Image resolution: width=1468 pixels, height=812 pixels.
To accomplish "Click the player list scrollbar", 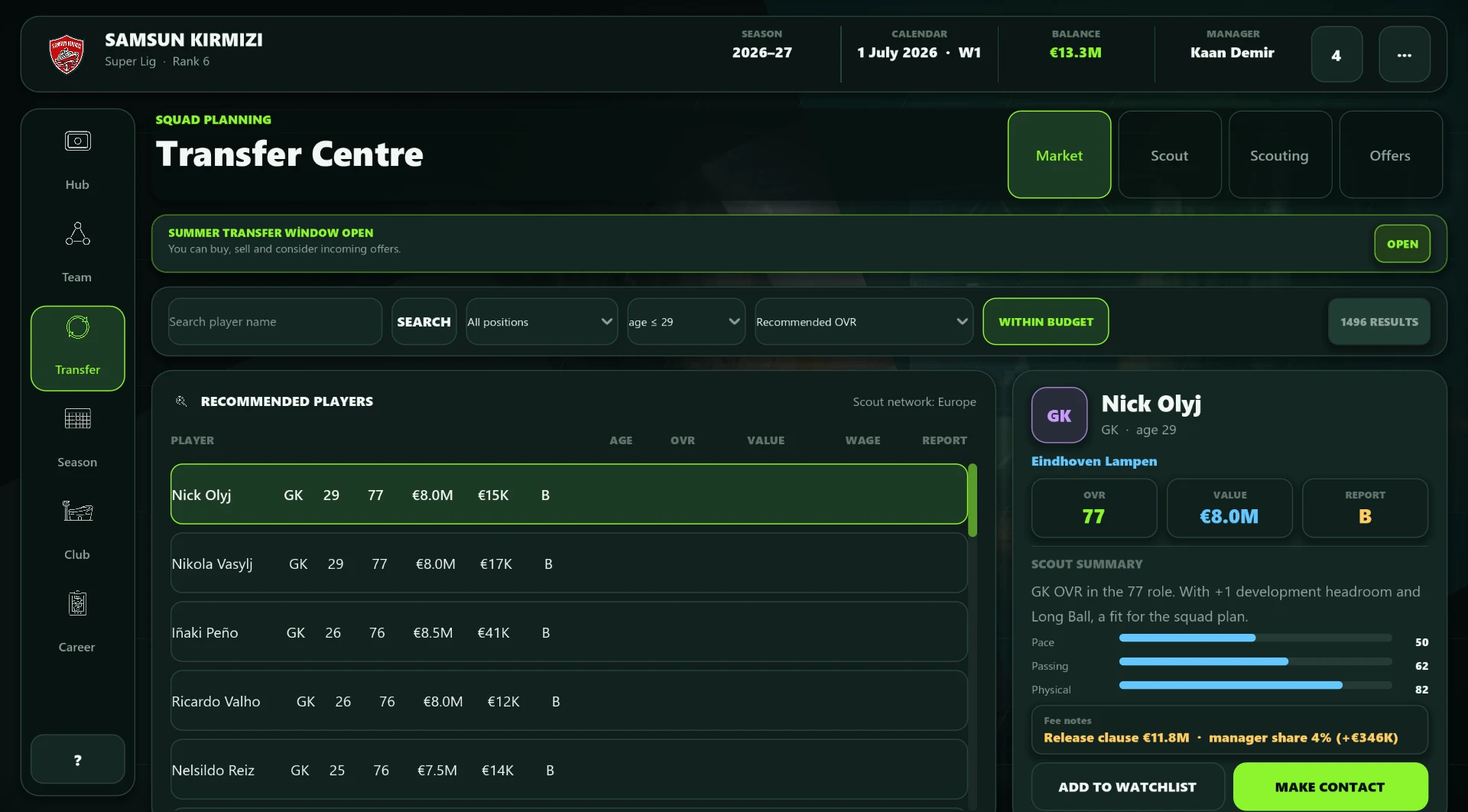I will [x=973, y=501].
